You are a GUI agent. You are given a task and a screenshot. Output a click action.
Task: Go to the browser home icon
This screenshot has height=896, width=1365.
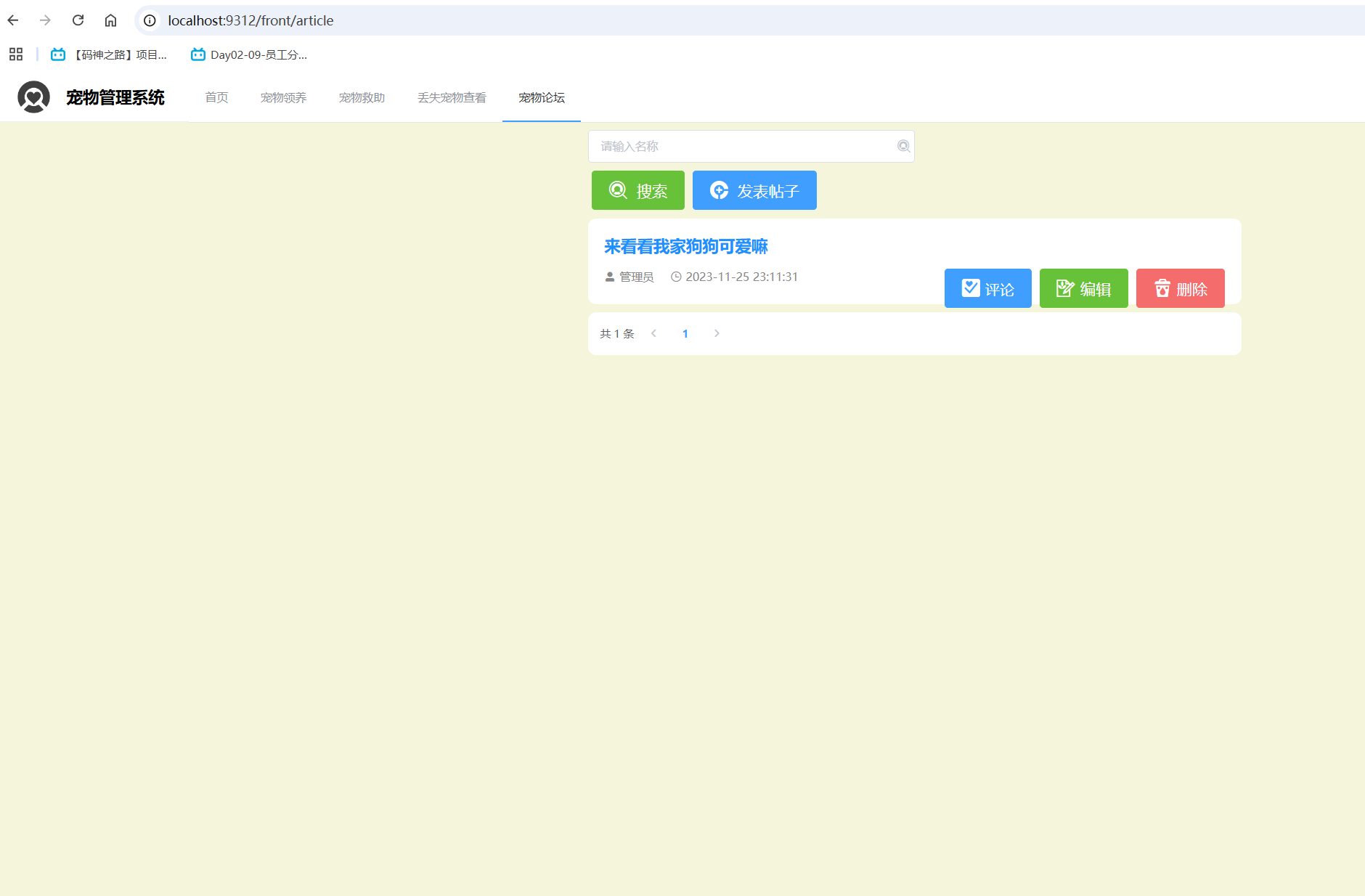tap(110, 20)
